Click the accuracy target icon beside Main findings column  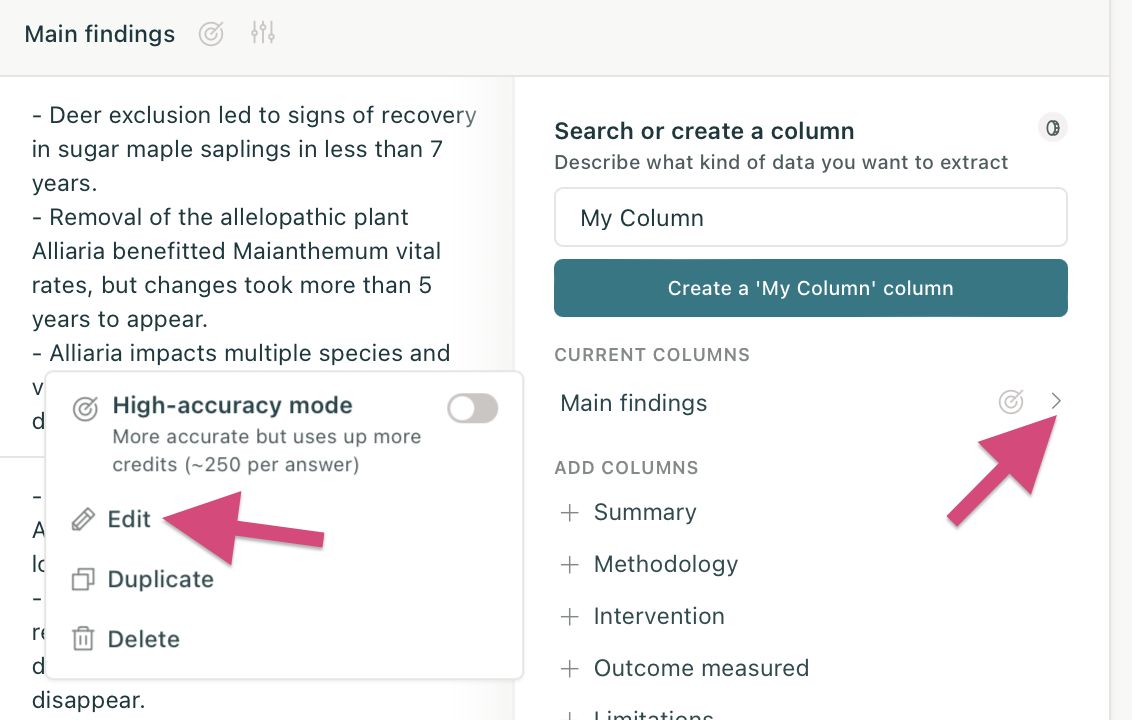click(1010, 402)
